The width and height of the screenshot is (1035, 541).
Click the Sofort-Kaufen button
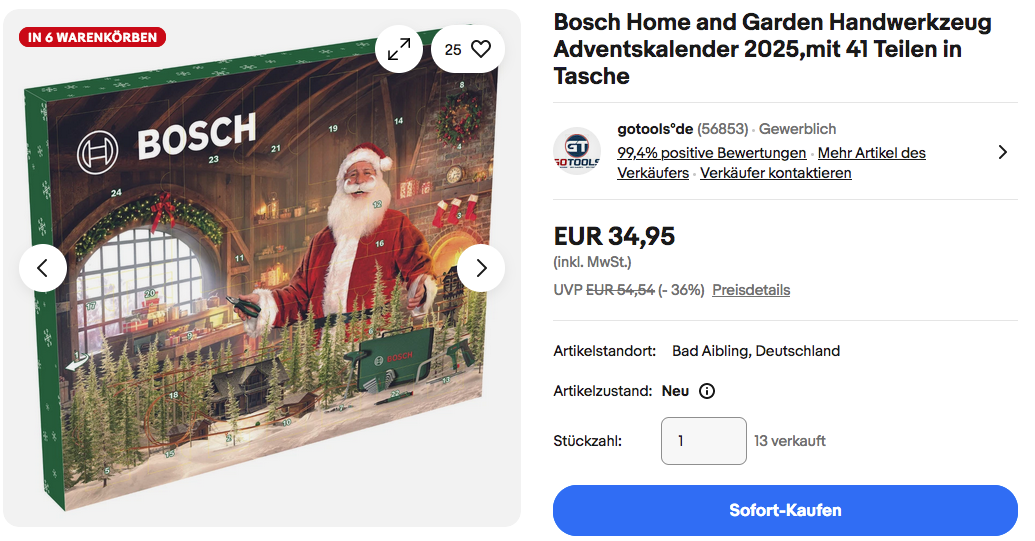pos(785,510)
